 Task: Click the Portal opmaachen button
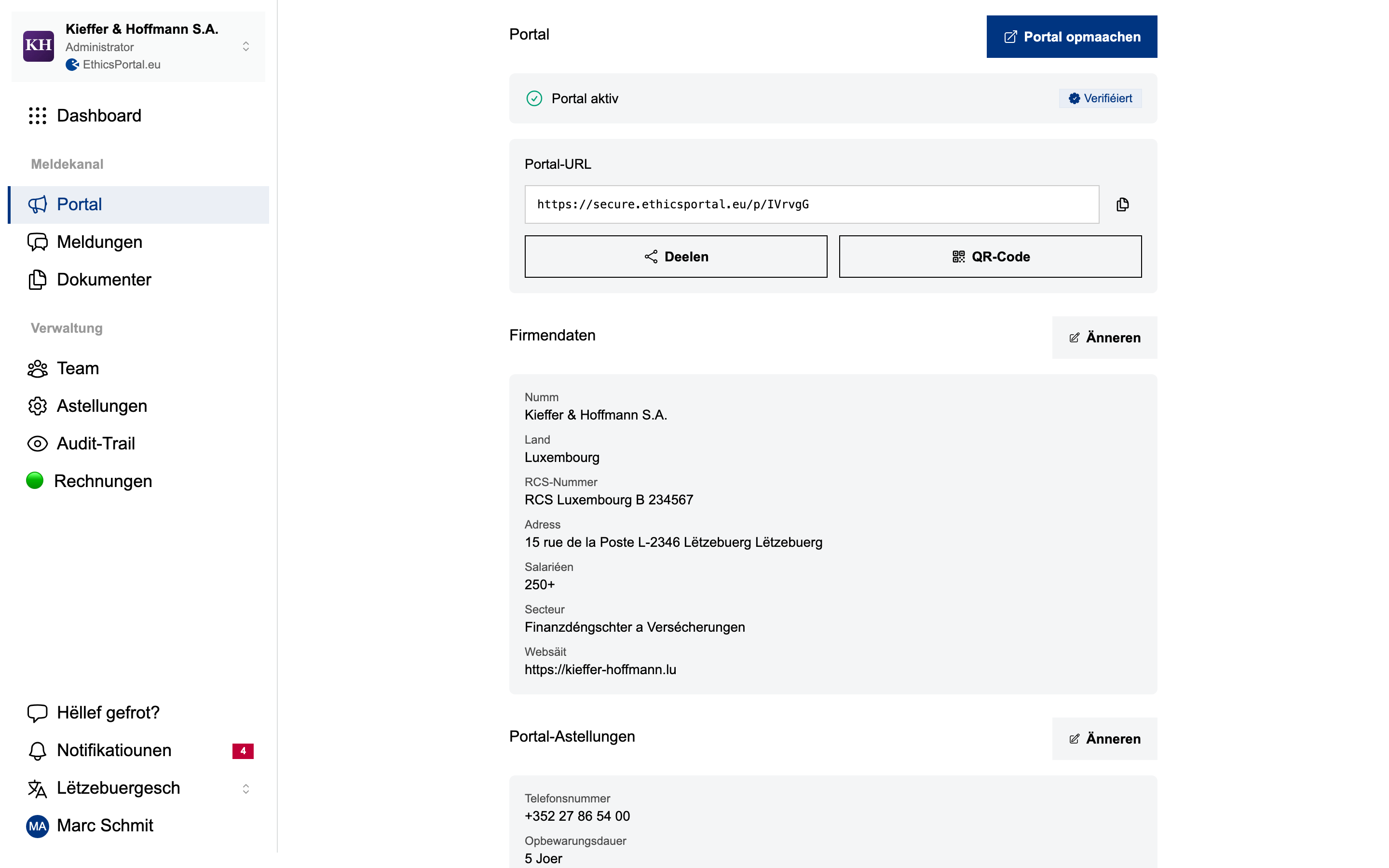point(1072,37)
